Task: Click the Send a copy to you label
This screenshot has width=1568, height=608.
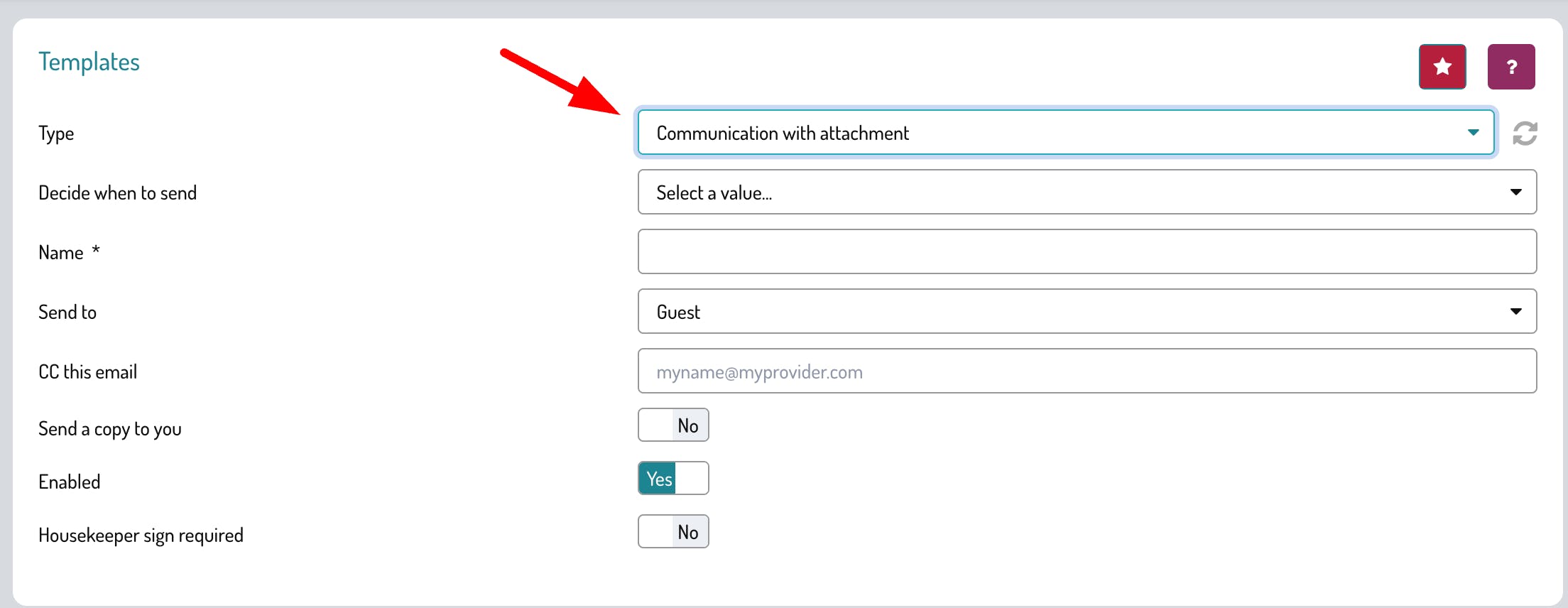Action: 110,429
